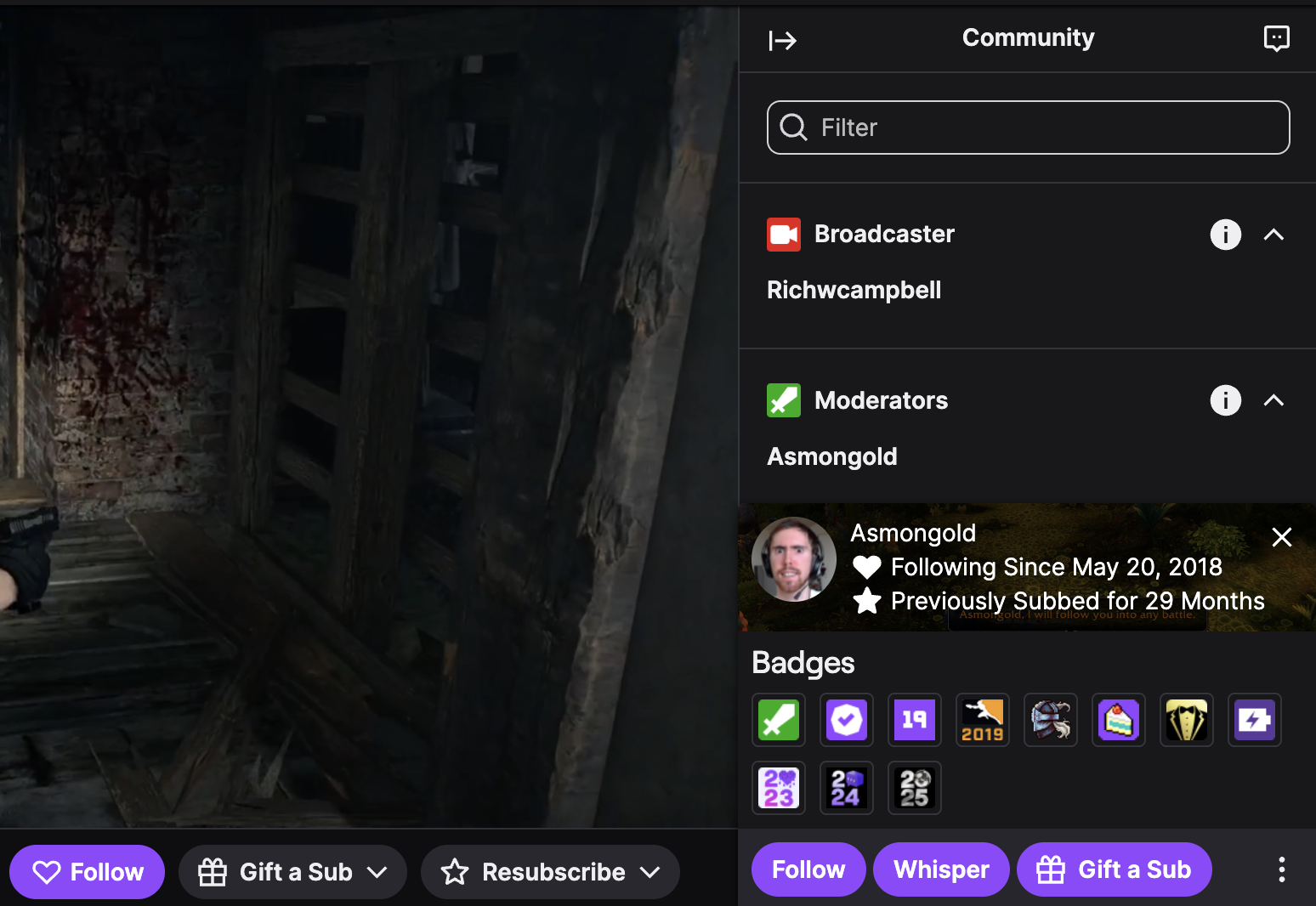Screen dimensions: 1316x906
Task: Click the Following Since May 20, 2018 text
Action: coord(1057,567)
